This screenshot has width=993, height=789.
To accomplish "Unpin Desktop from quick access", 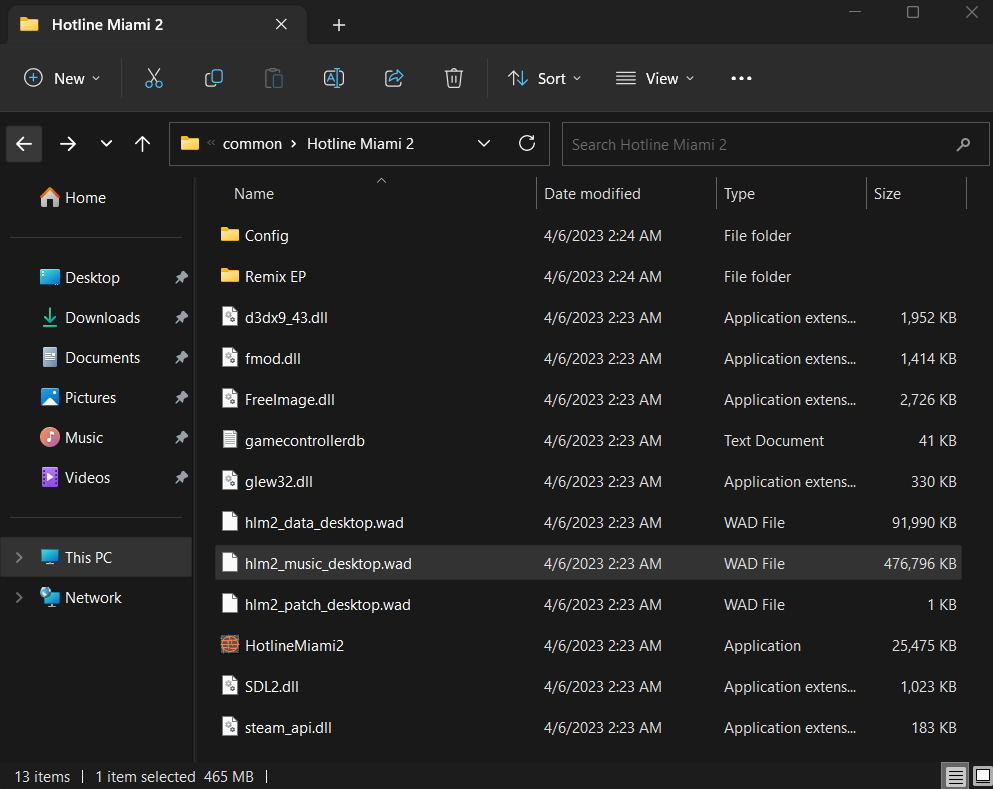I will (181, 278).
